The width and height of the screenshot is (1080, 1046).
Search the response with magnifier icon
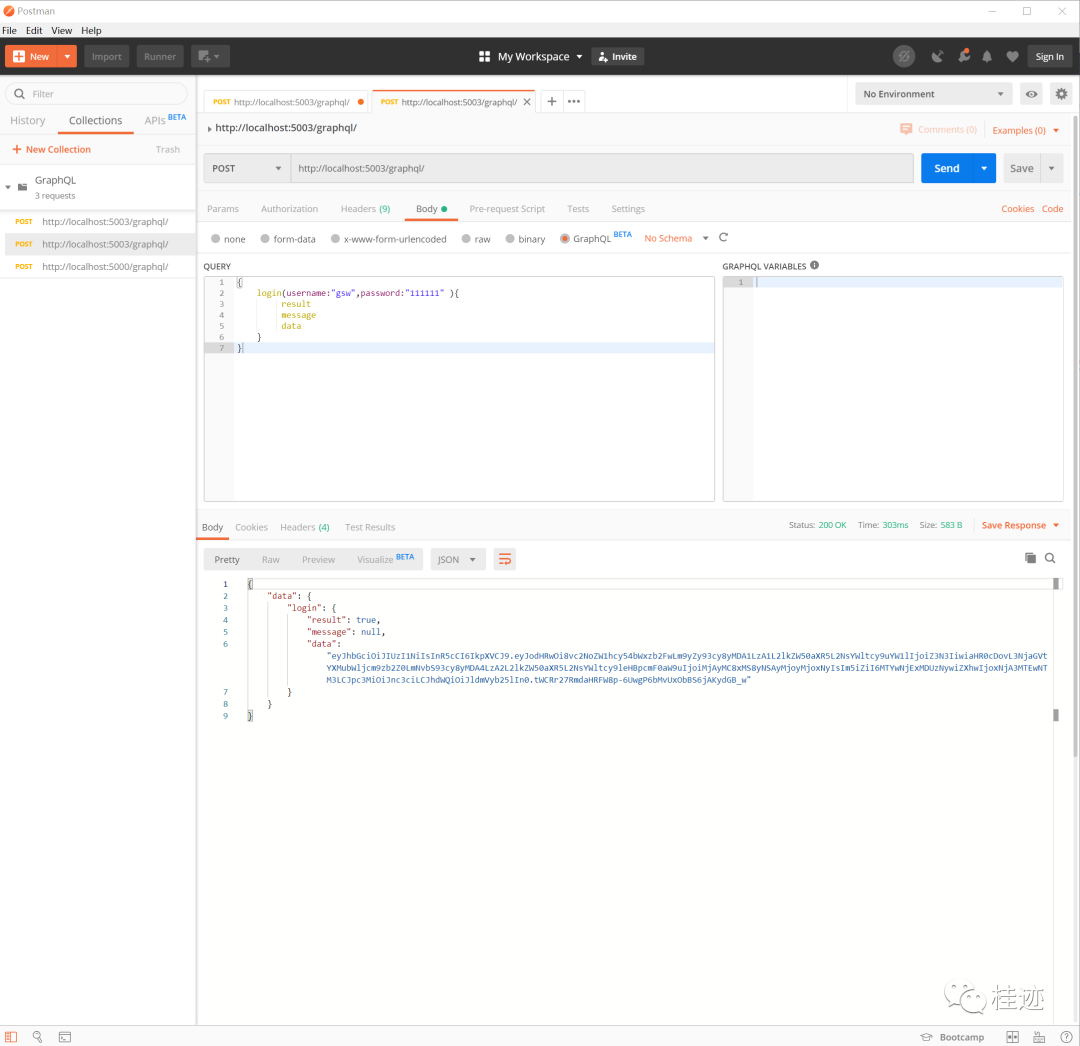1050,558
